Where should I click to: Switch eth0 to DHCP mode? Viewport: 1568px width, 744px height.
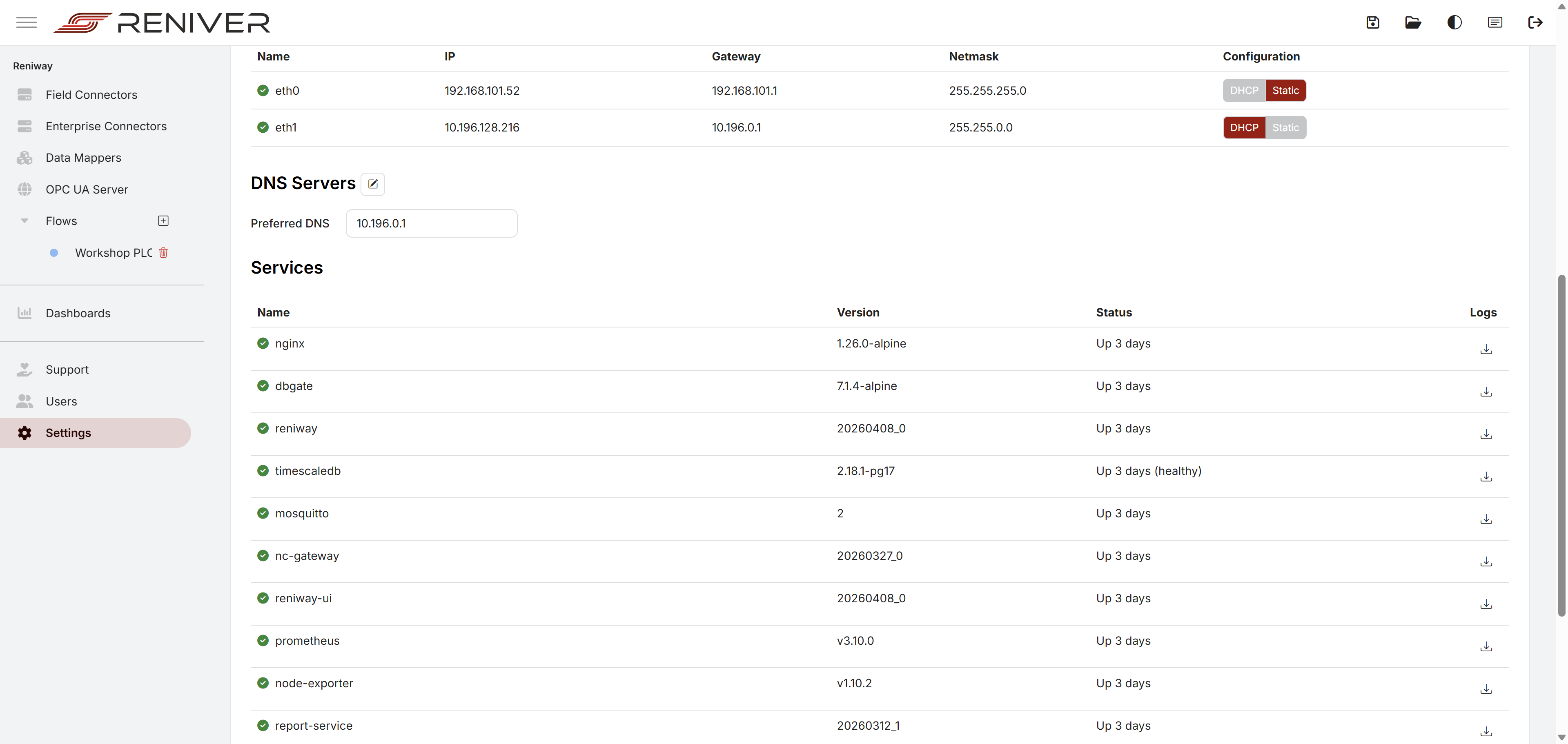coord(1243,90)
